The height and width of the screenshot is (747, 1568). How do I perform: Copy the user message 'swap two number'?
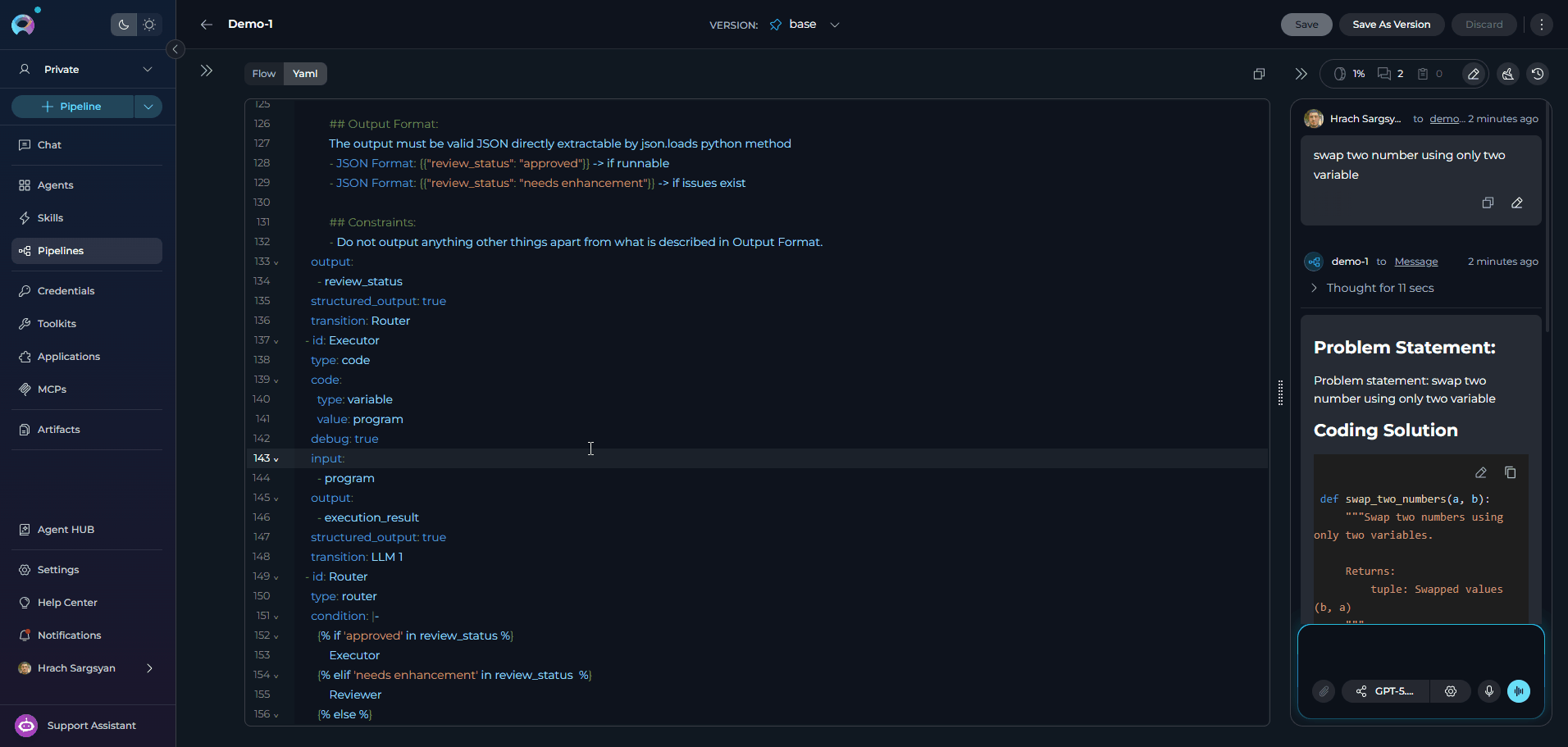pos(1488,203)
